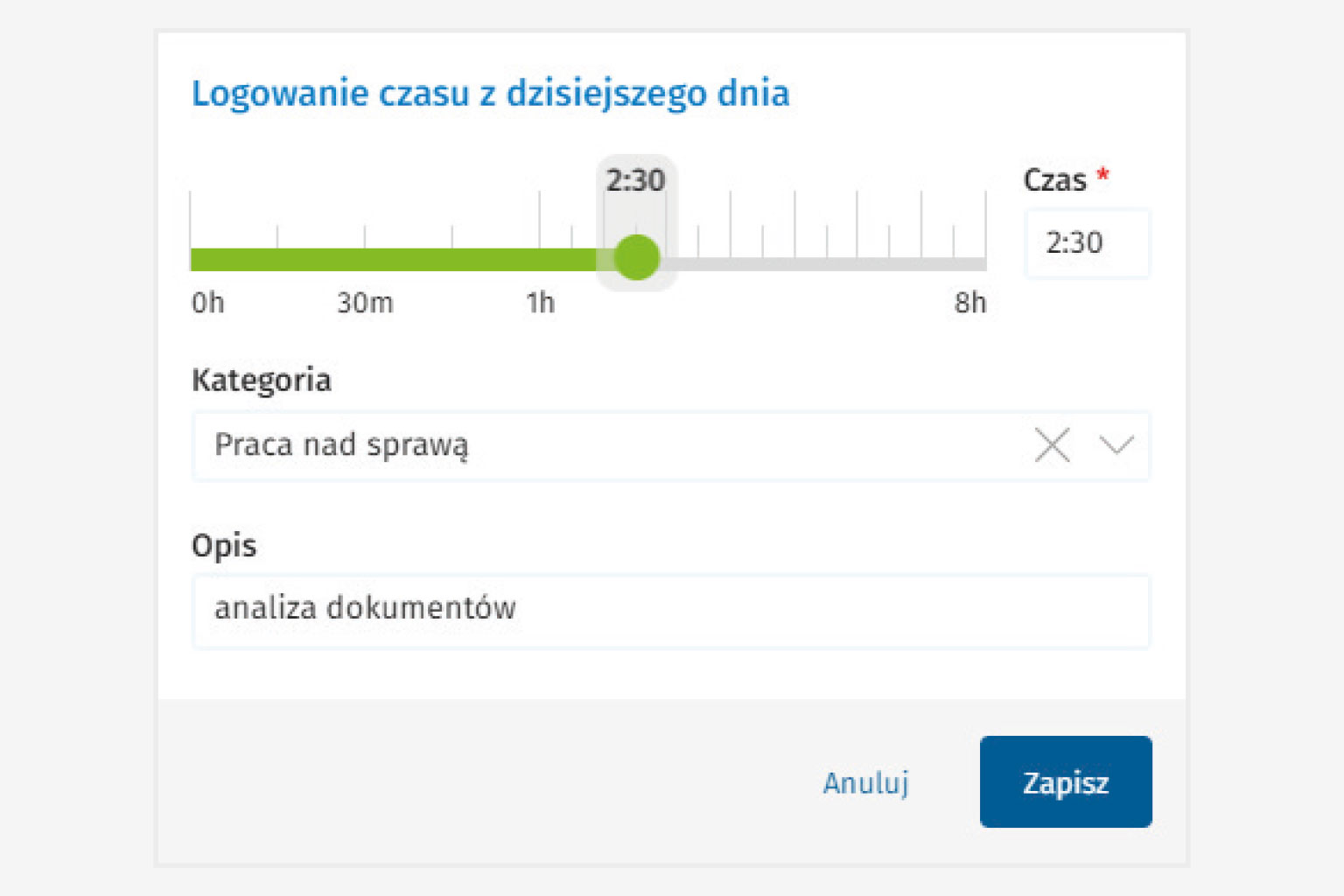The width and height of the screenshot is (1344, 896).
Task: Click the 1h mark label on the slider
Action: [540, 303]
